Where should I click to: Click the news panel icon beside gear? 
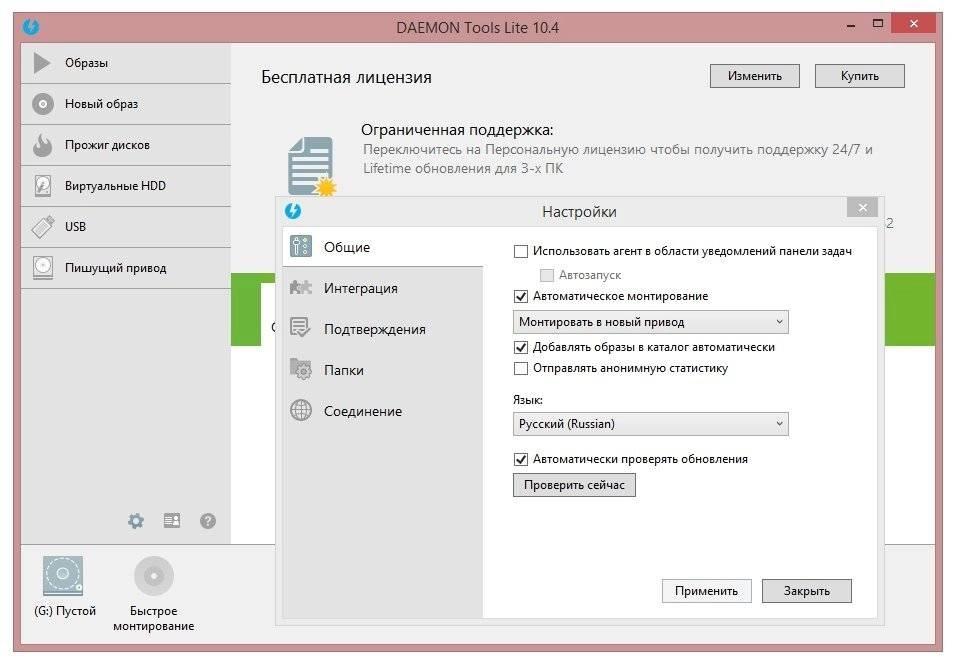172,521
